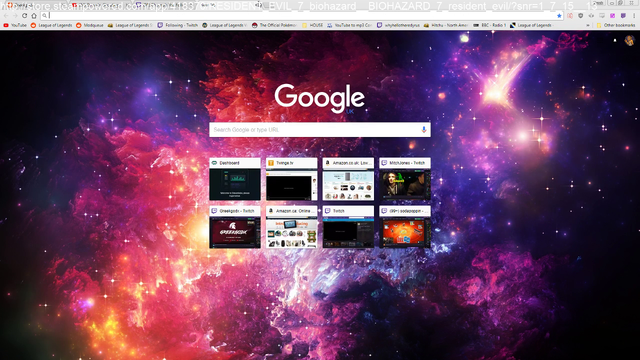640x360 pixels.
Task: Open the (99+) sodapoppin tile
Action: point(405,227)
